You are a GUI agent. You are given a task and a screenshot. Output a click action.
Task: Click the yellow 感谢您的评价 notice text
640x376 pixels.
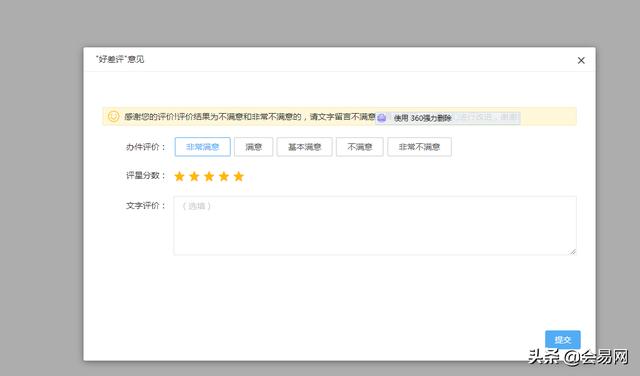[x=249, y=117]
